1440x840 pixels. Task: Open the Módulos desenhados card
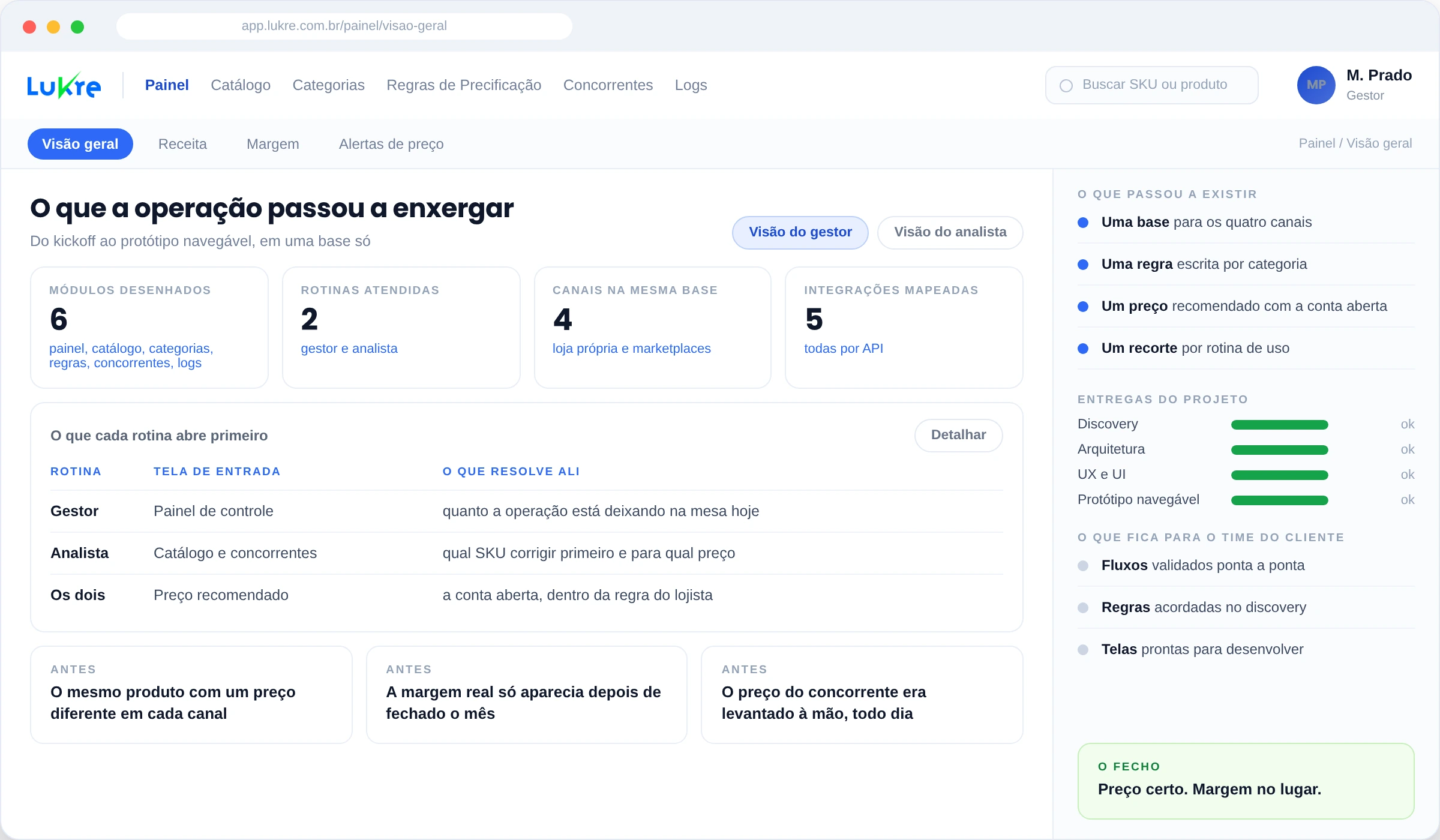[149, 328]
